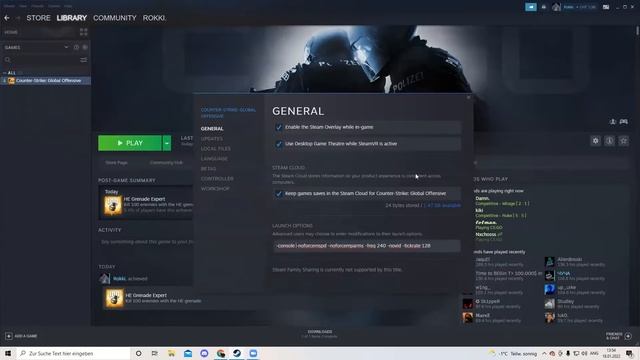Select the BETAS properties tab

208,169
